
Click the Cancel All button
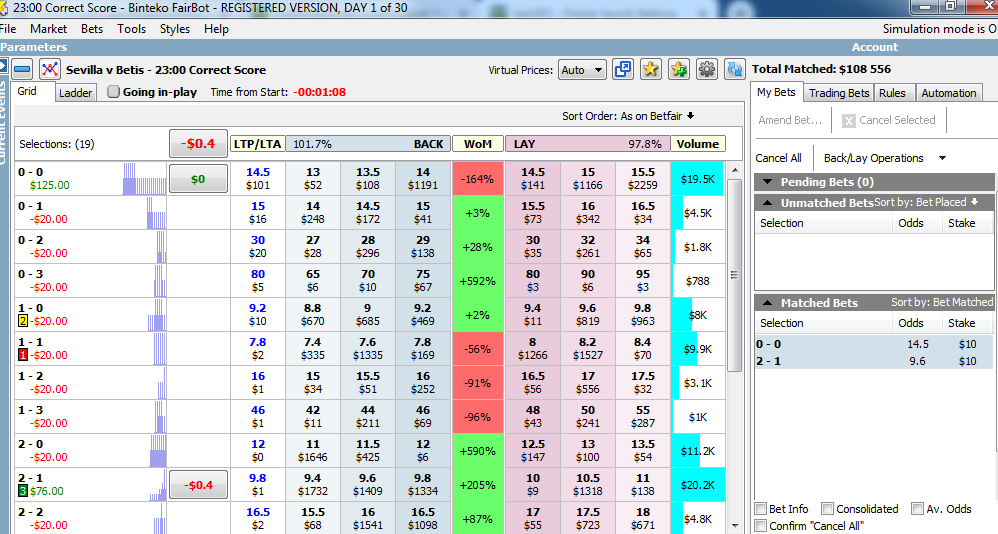click(x=778, y=158)
